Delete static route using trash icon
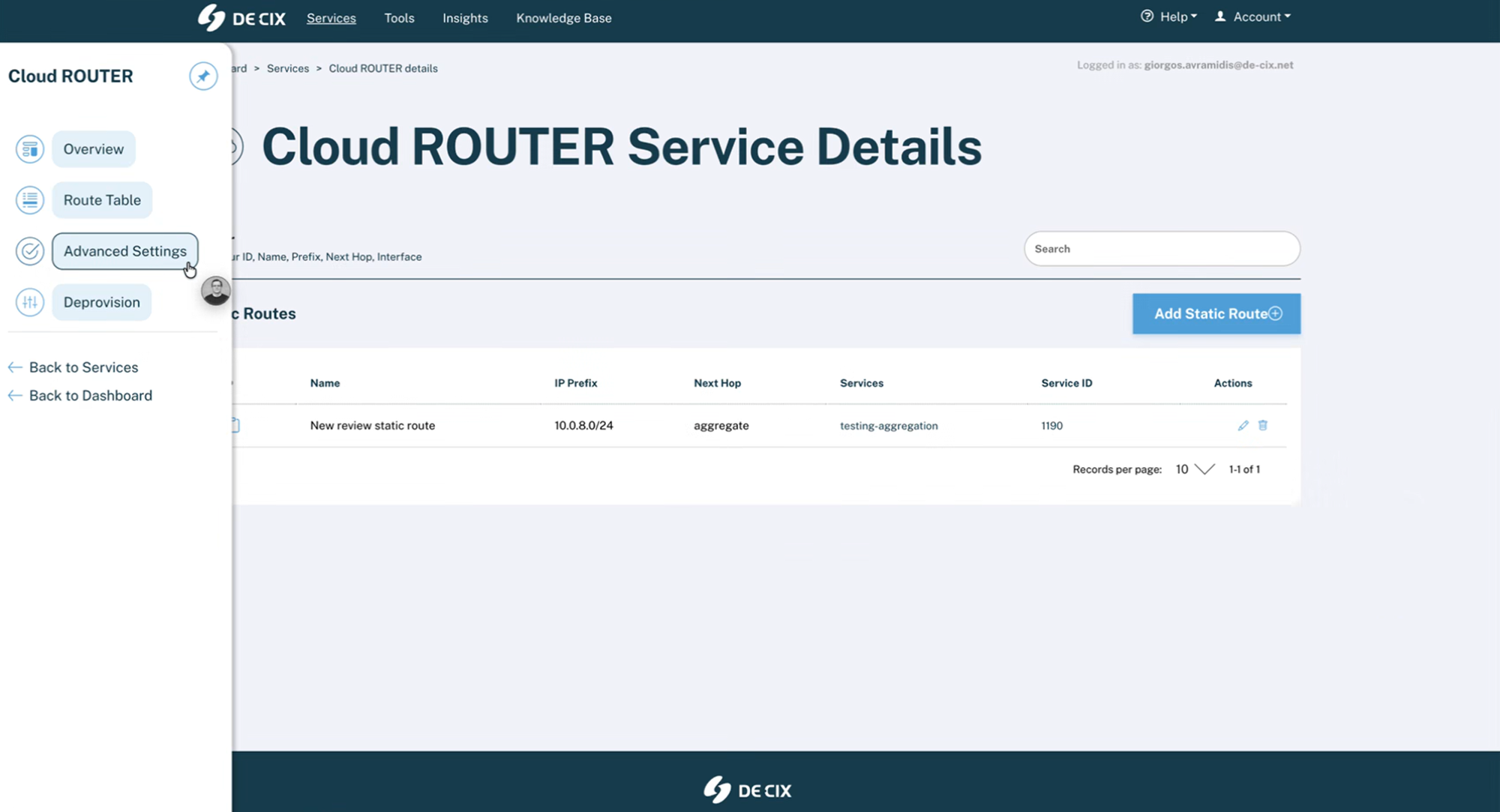The width and height of the screenshot is (1500, 812). [1263, 425]
